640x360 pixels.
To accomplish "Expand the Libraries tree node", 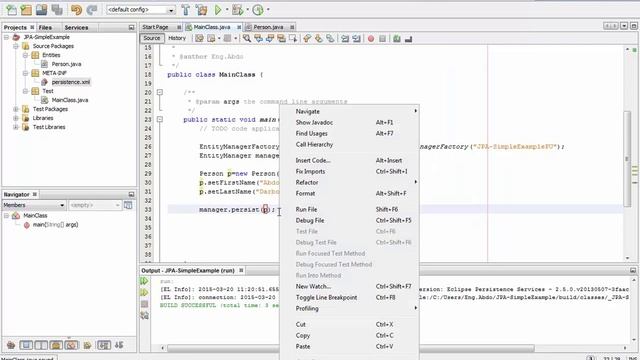I will click(x=16, y=118).
